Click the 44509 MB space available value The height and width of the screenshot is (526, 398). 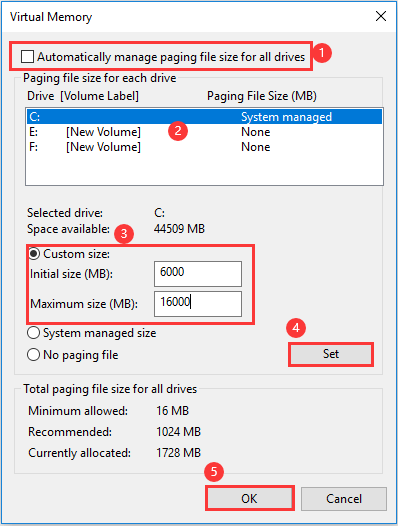tap(179, 229)
